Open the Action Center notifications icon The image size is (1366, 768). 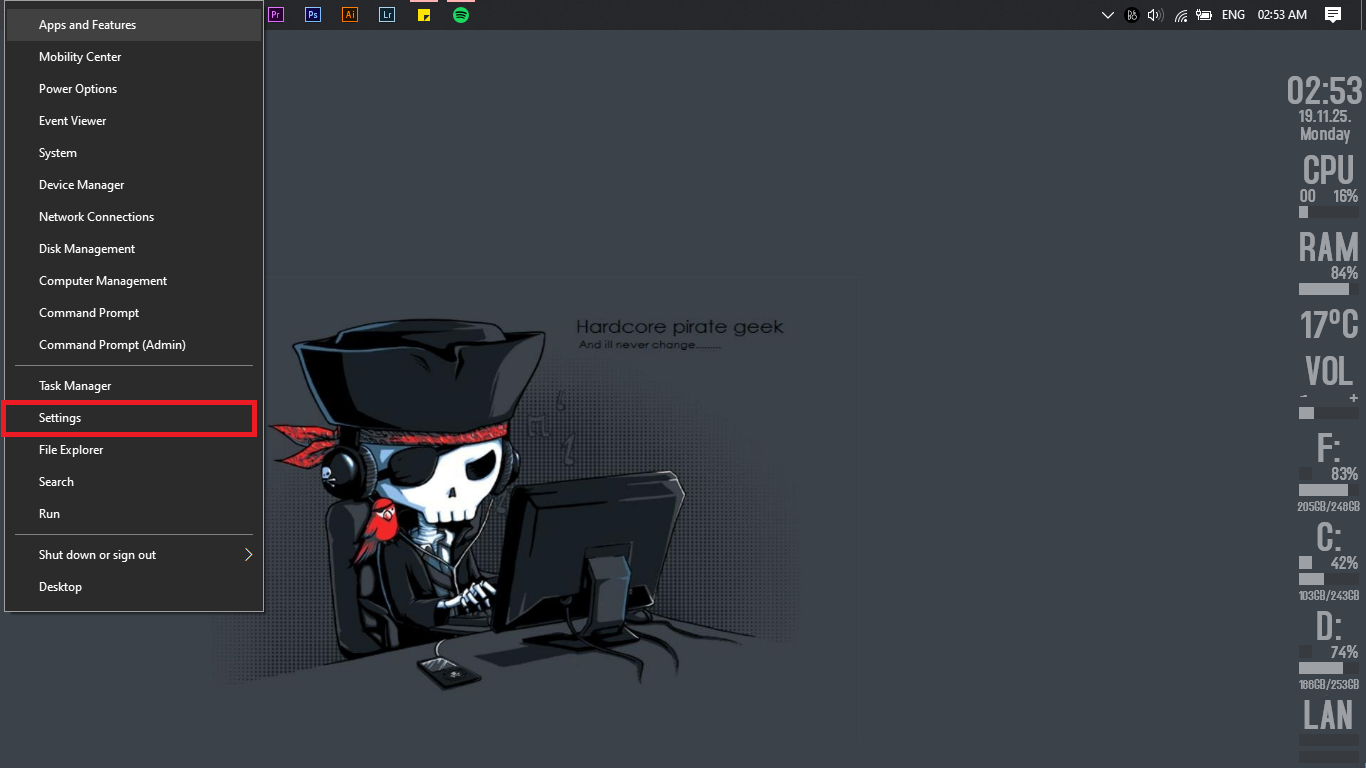tap(1333, 15)
